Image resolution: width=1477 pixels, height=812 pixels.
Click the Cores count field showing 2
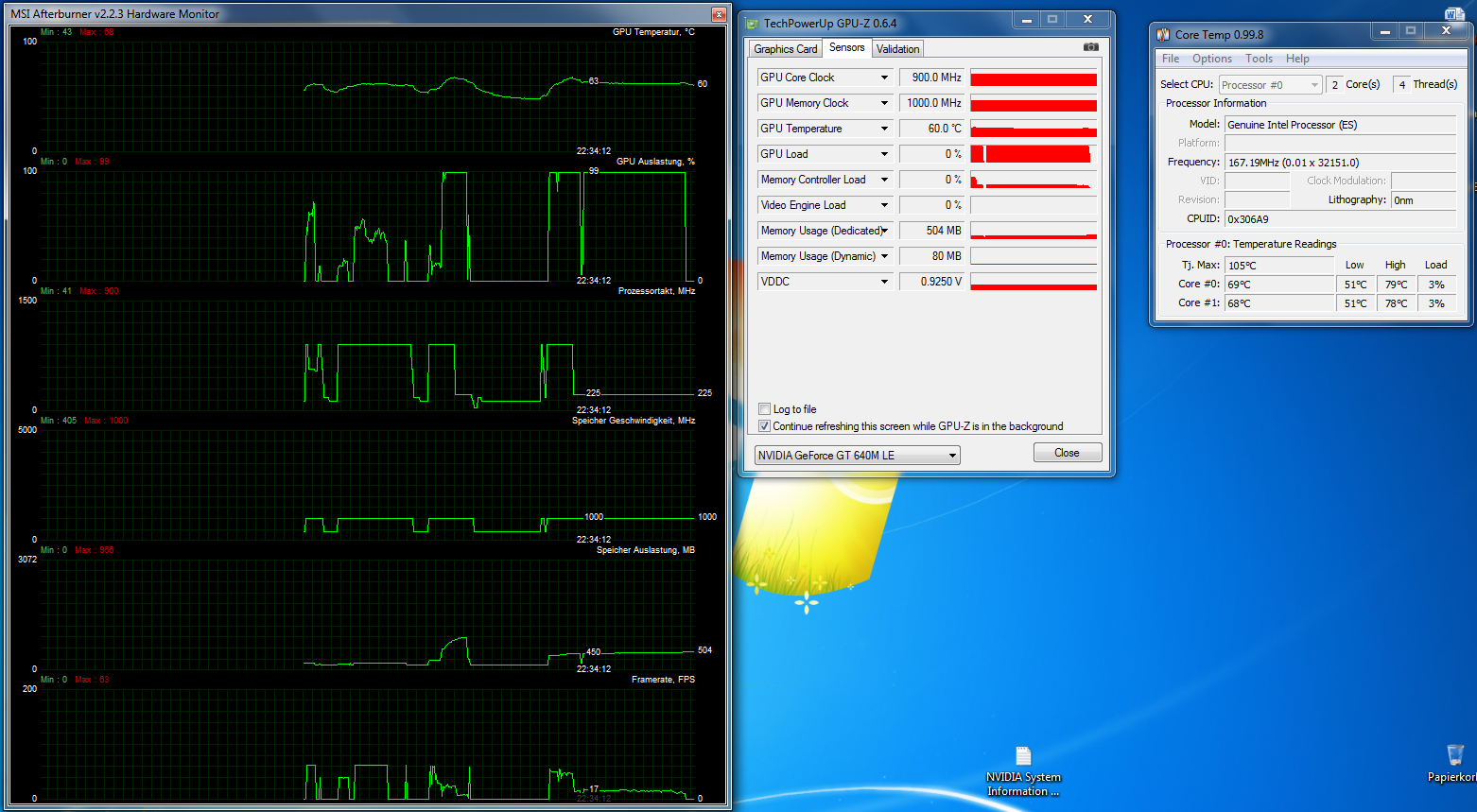(1334, 85)
